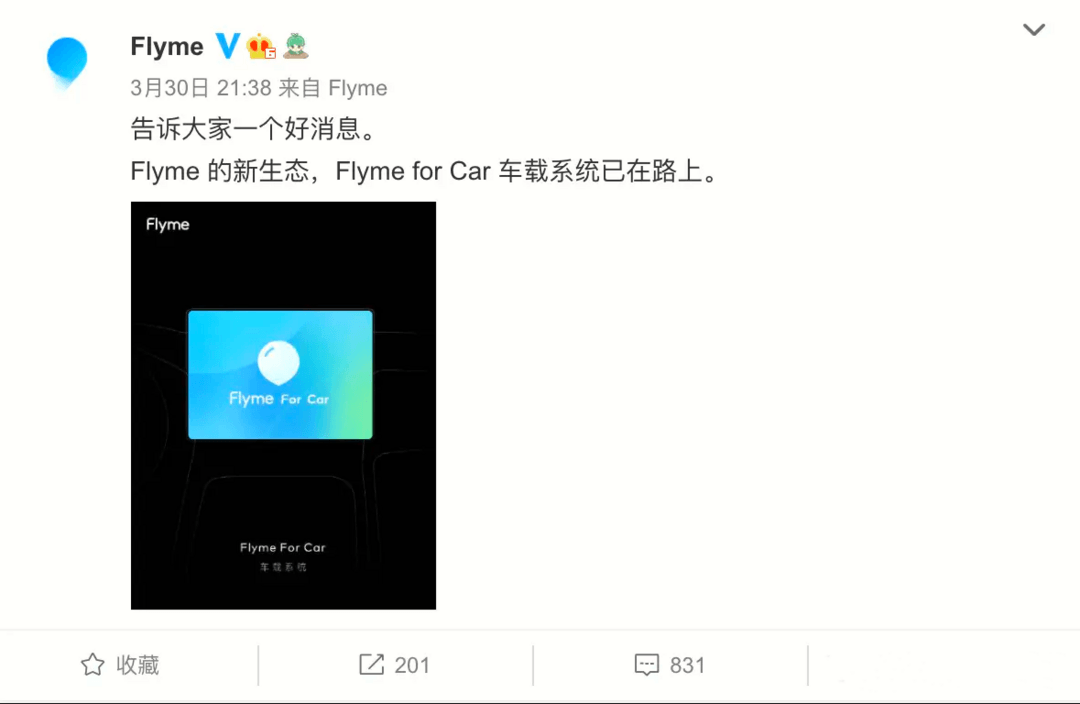Viewport: 1080px width, 704px height.
Task: Click the Flyme For Car 车载系统 caption
Action: click(x=283, y=556)
